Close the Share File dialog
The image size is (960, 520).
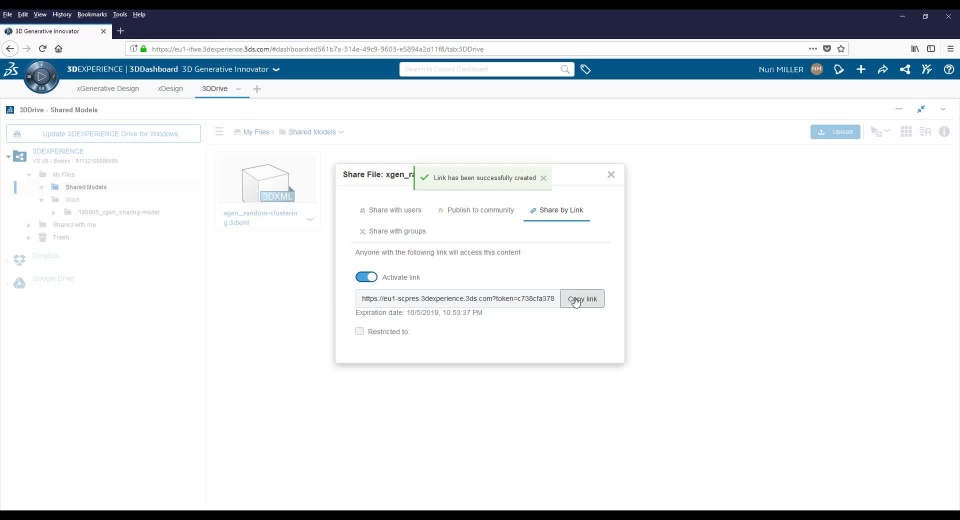tap(611, 175)
